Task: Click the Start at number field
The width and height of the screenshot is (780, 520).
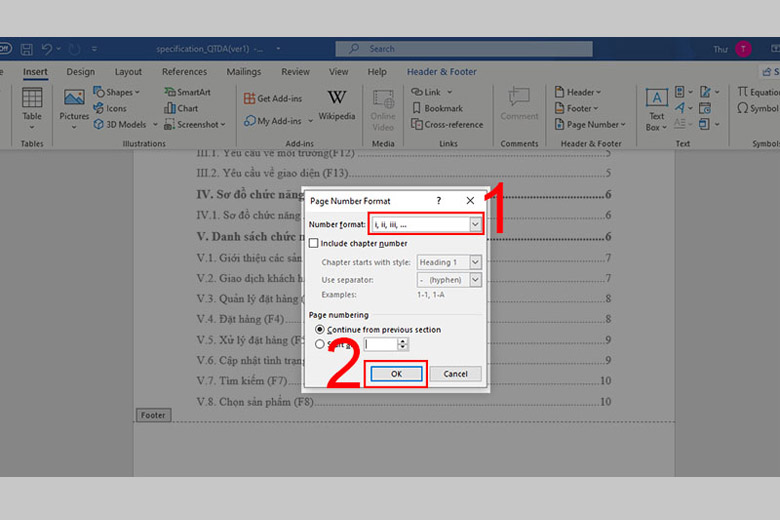Action: click(381, 344)
